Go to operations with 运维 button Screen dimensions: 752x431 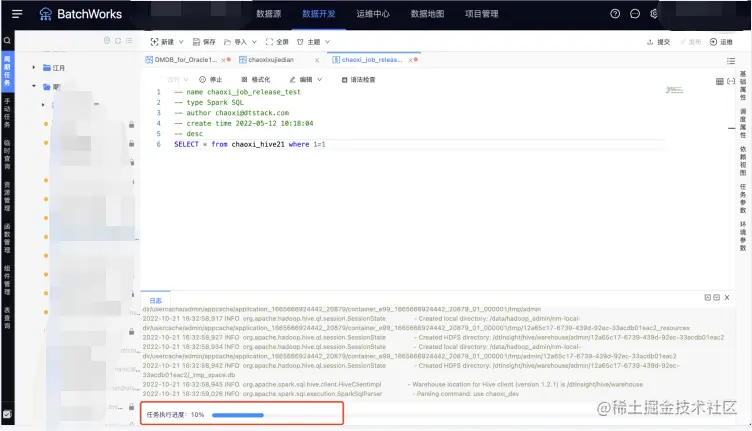pos(721,42)
